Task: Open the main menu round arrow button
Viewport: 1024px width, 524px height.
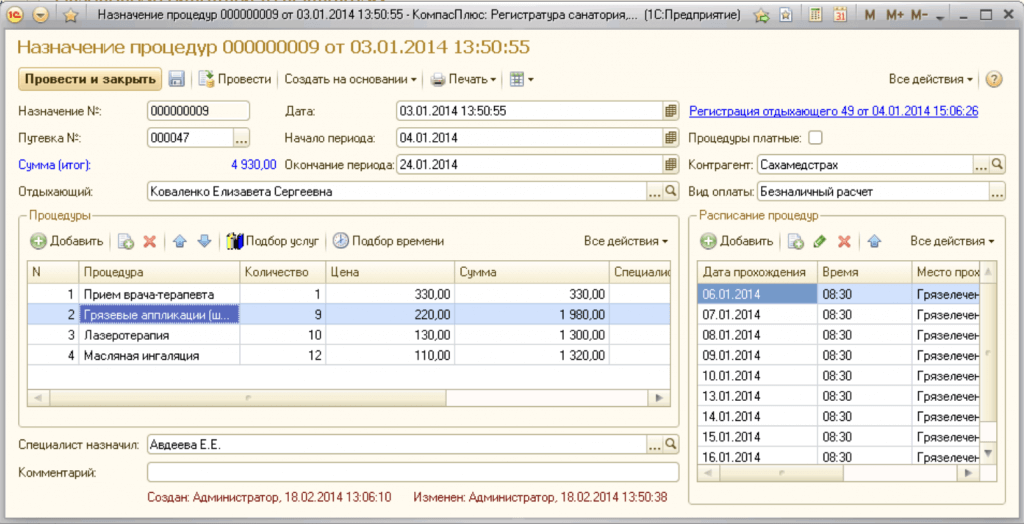Action: [40, 15]
